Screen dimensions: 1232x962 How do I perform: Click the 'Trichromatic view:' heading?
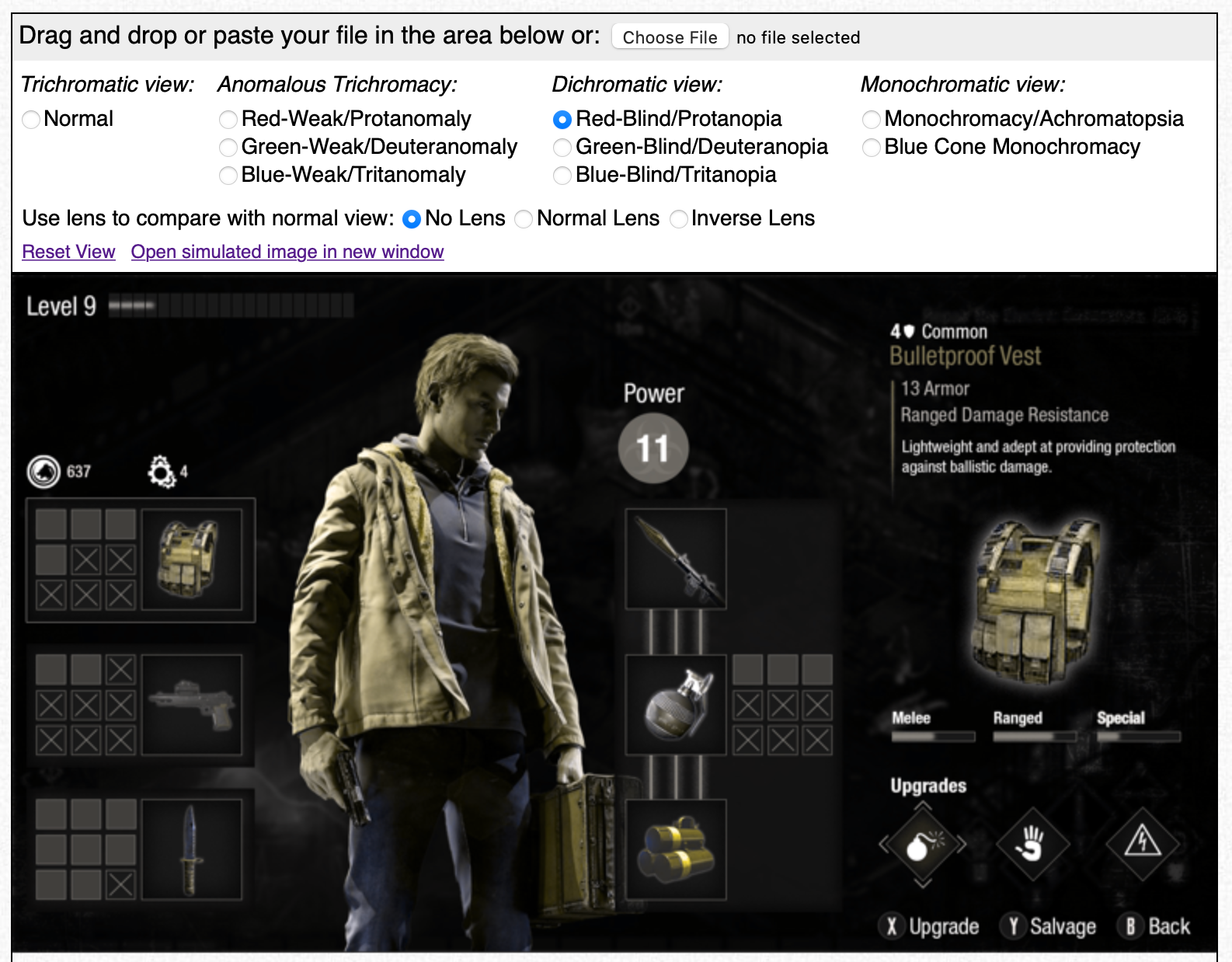107,84
